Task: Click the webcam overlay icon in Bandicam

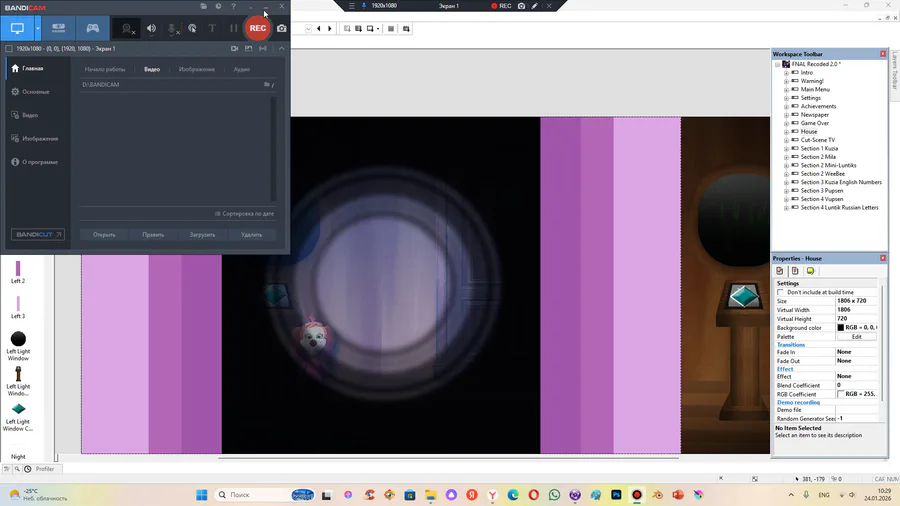Action: click(x=127, y=28)
